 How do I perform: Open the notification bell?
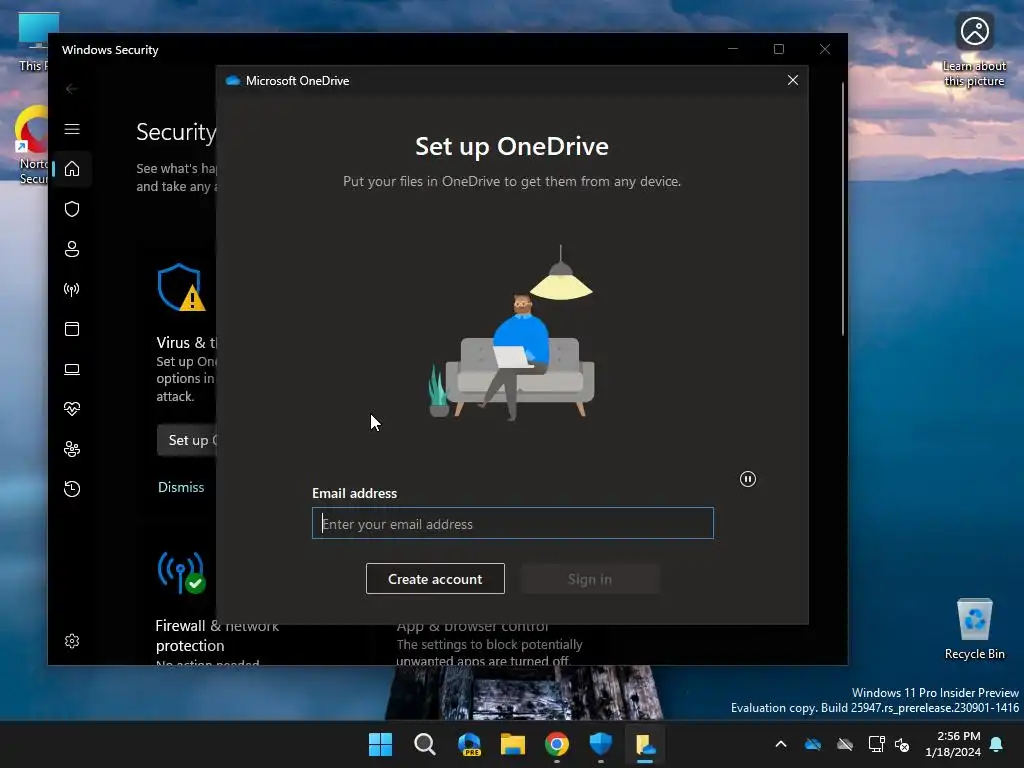[997, 744]
